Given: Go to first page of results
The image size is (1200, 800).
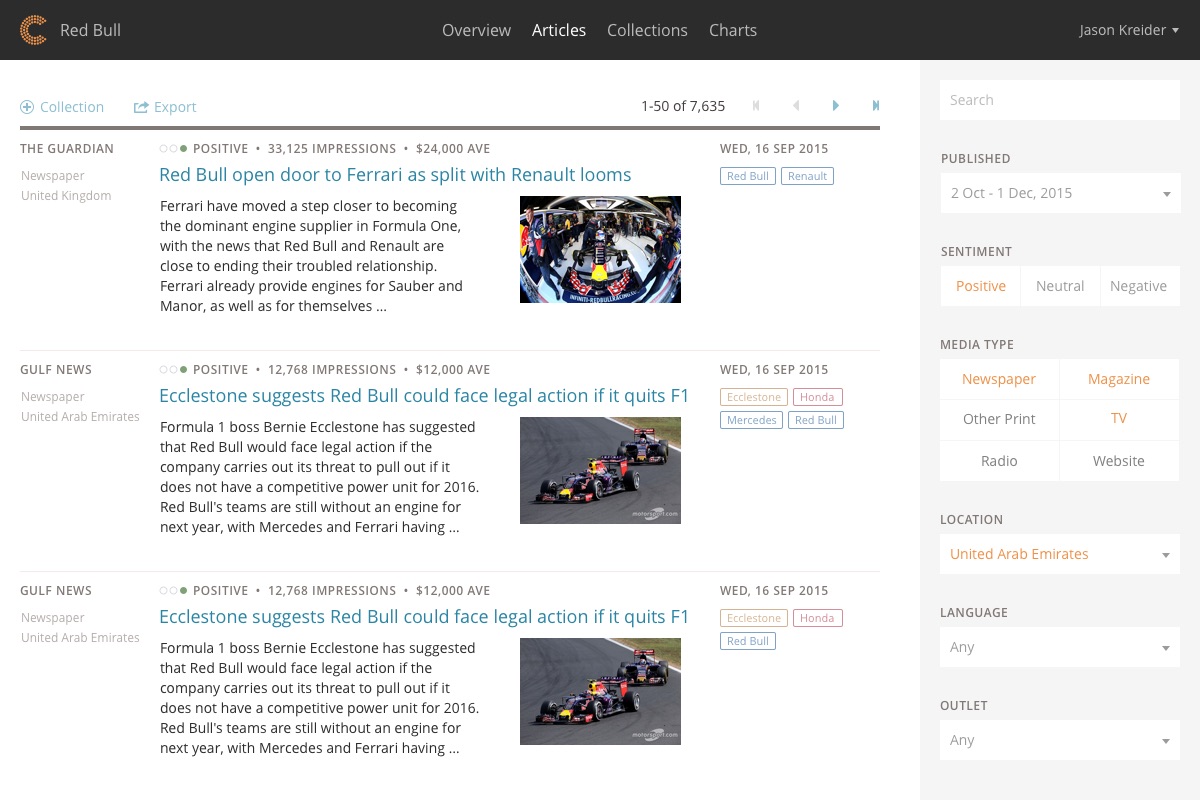Looking at the screenshot, I should point(756,106).
